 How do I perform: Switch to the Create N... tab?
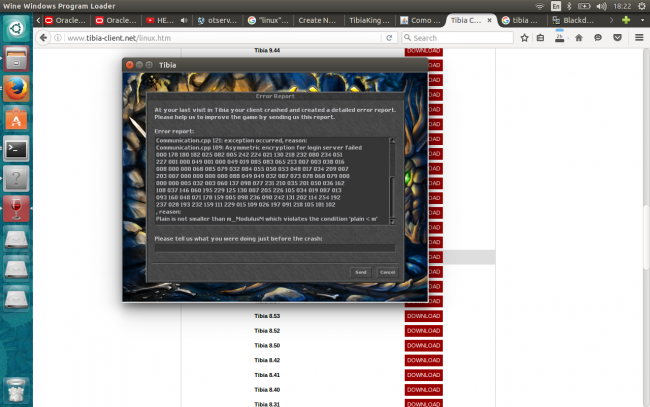tap(318, 20)
